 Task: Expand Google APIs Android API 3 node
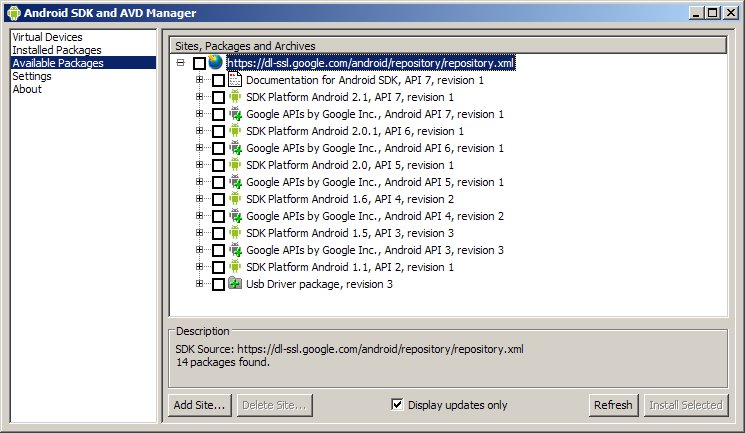tap(199, 250)
